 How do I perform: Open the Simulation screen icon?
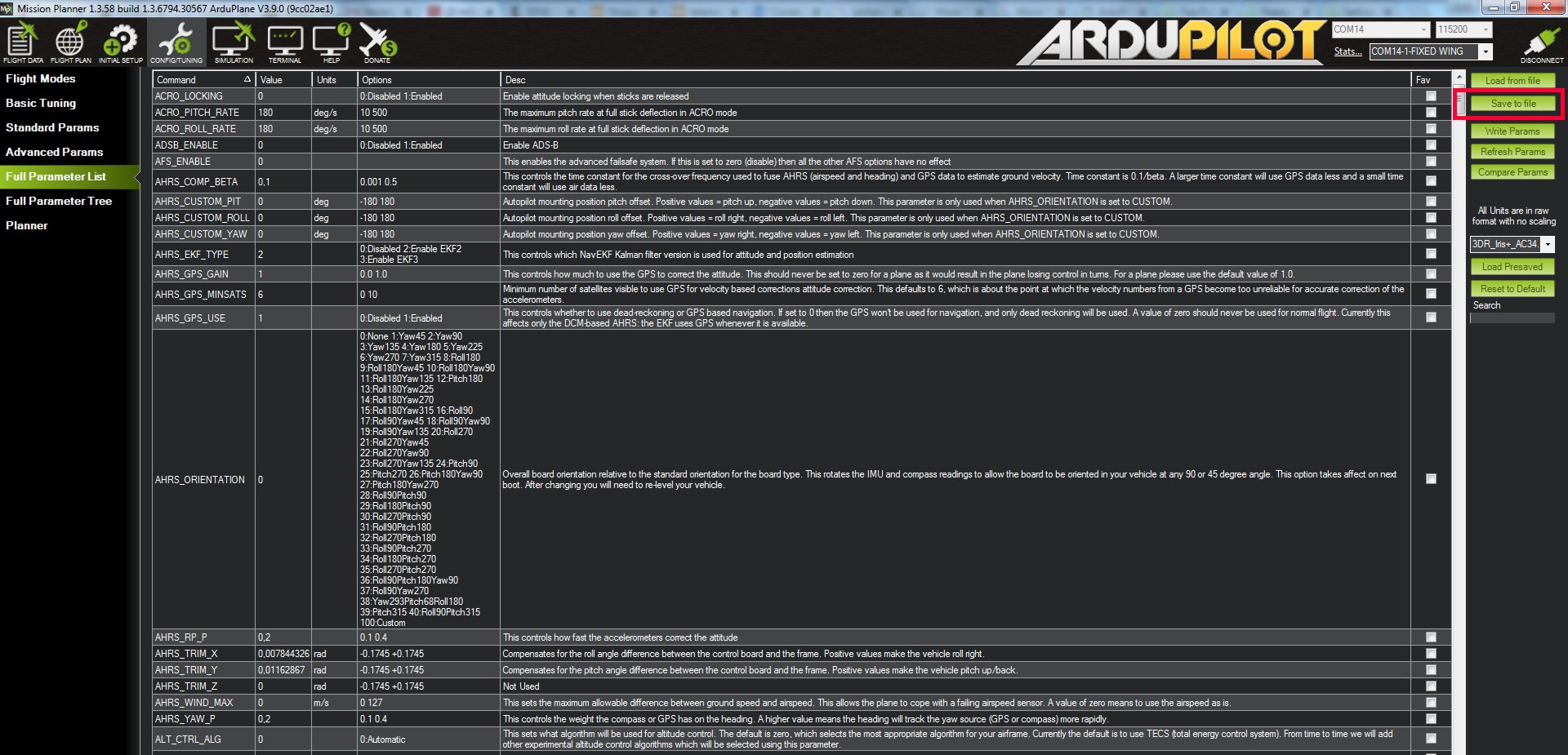(x=234, y=42)
